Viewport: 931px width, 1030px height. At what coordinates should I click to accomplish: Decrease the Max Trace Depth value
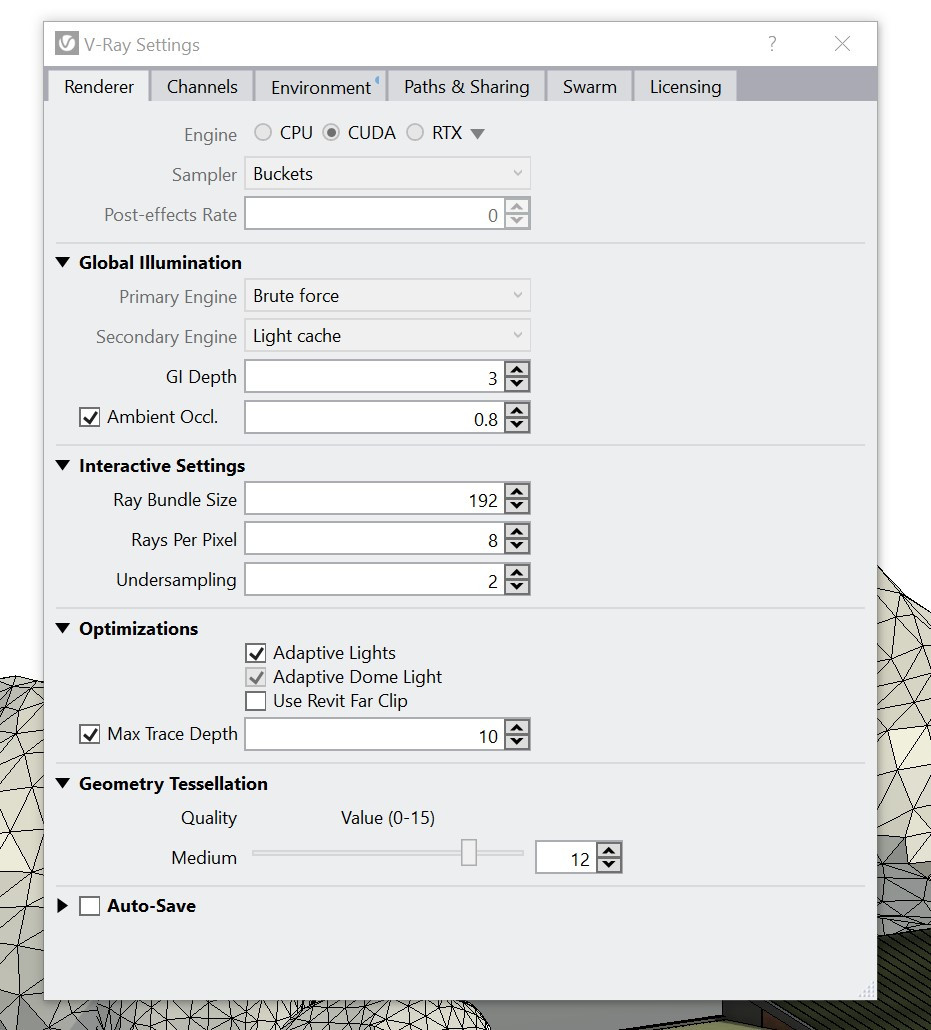coord(517,742)
